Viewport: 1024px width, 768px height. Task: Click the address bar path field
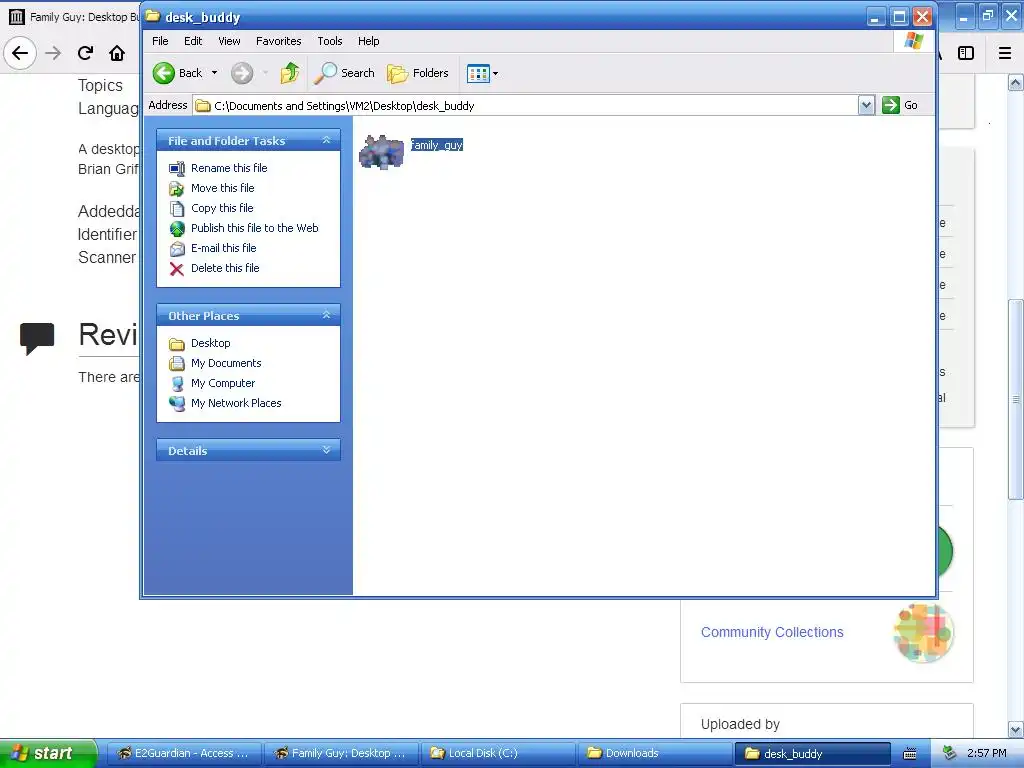(x=526, y=106)
